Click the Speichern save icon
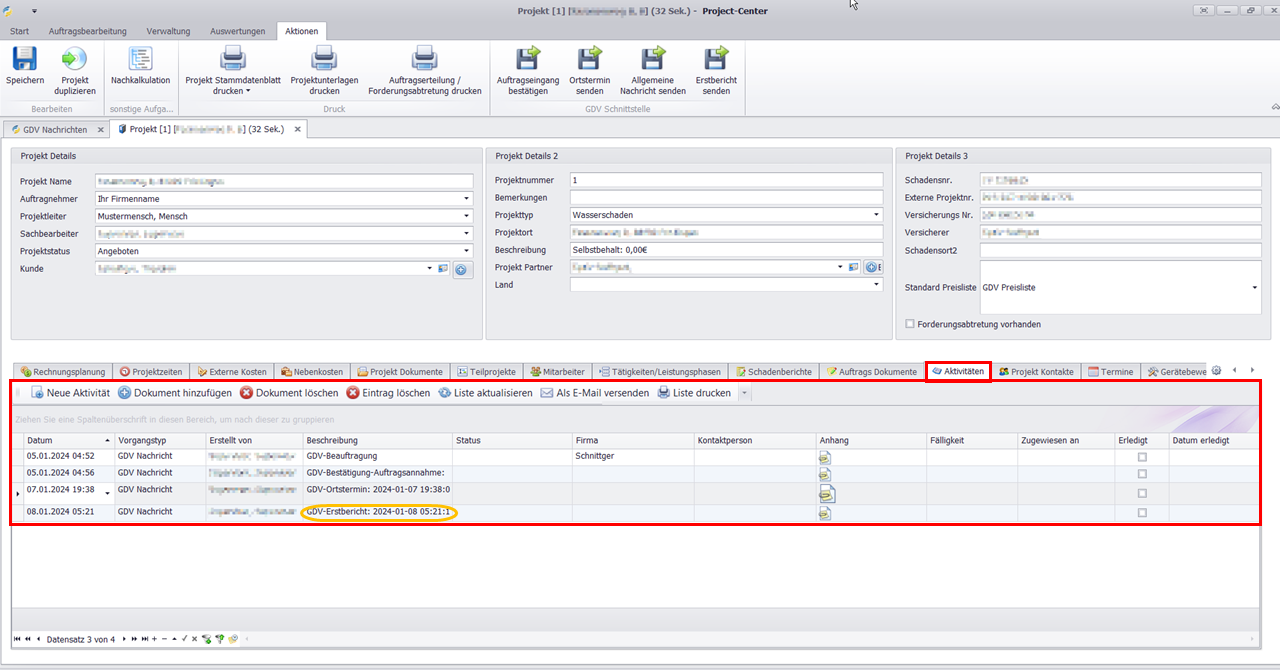 coord(24,60)
